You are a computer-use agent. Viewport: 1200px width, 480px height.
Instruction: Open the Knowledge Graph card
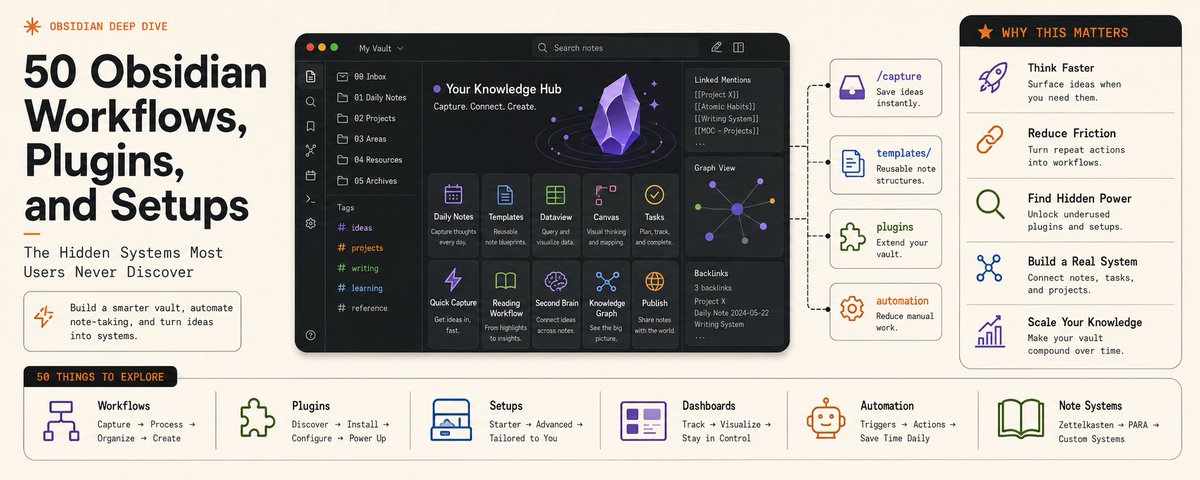pyautogui.click(x=606, y=304)
